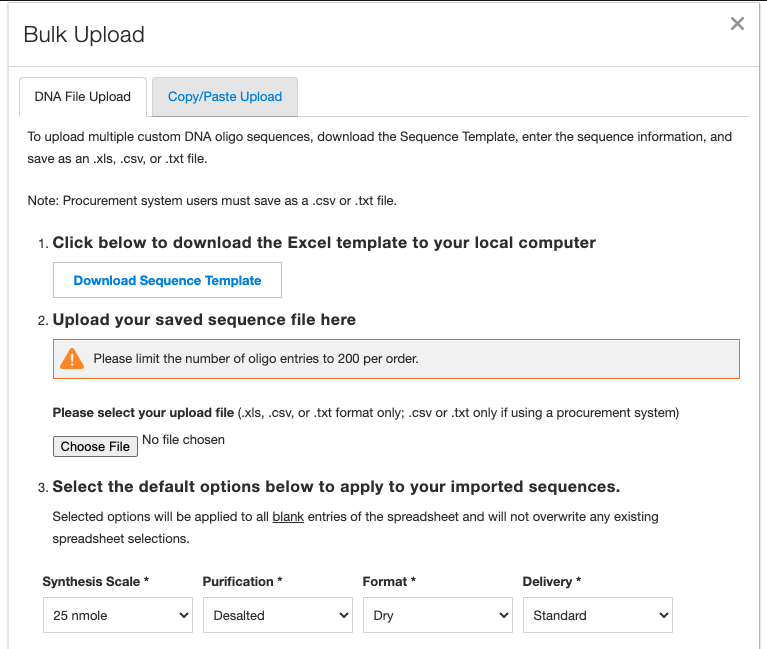Click the Procurement system users note
The image size is (767, 649).
point(212,201)
